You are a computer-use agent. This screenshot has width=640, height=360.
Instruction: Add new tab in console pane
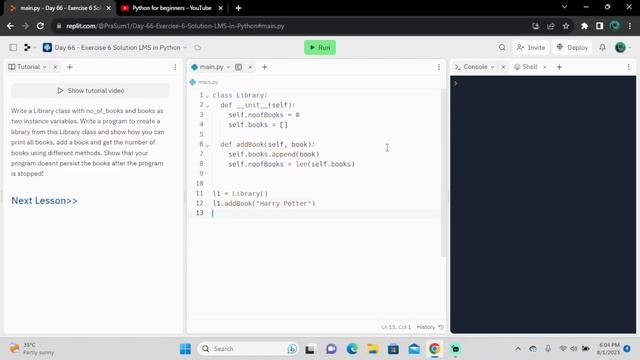[x=559, y=67]
